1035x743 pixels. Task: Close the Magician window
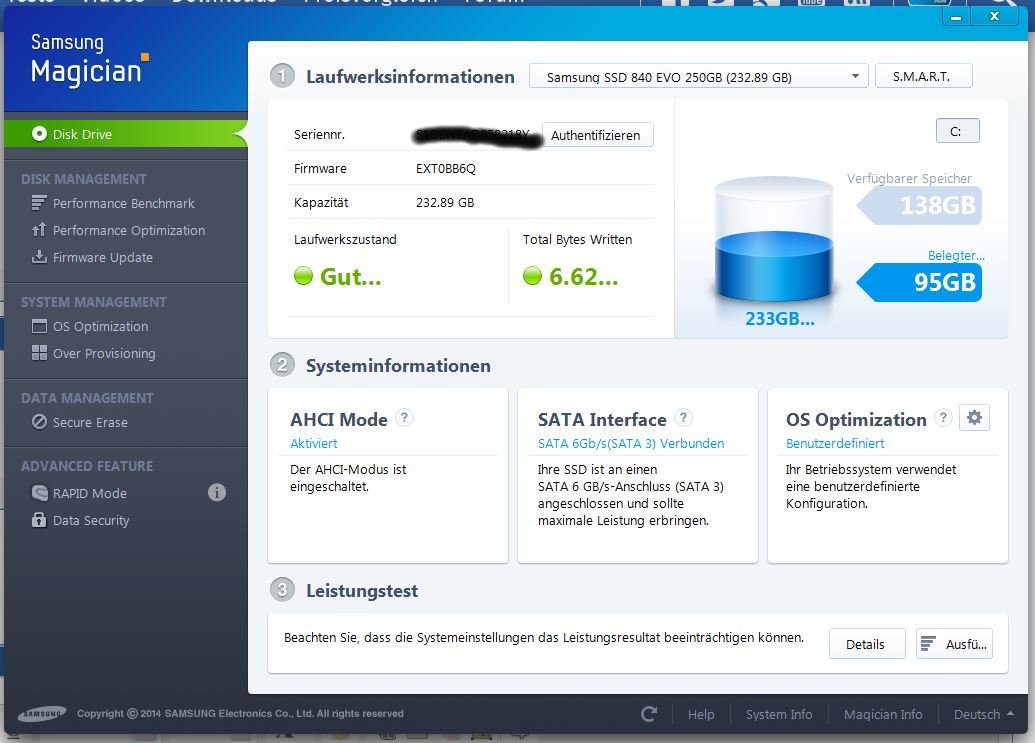click(x=994, y=16)
